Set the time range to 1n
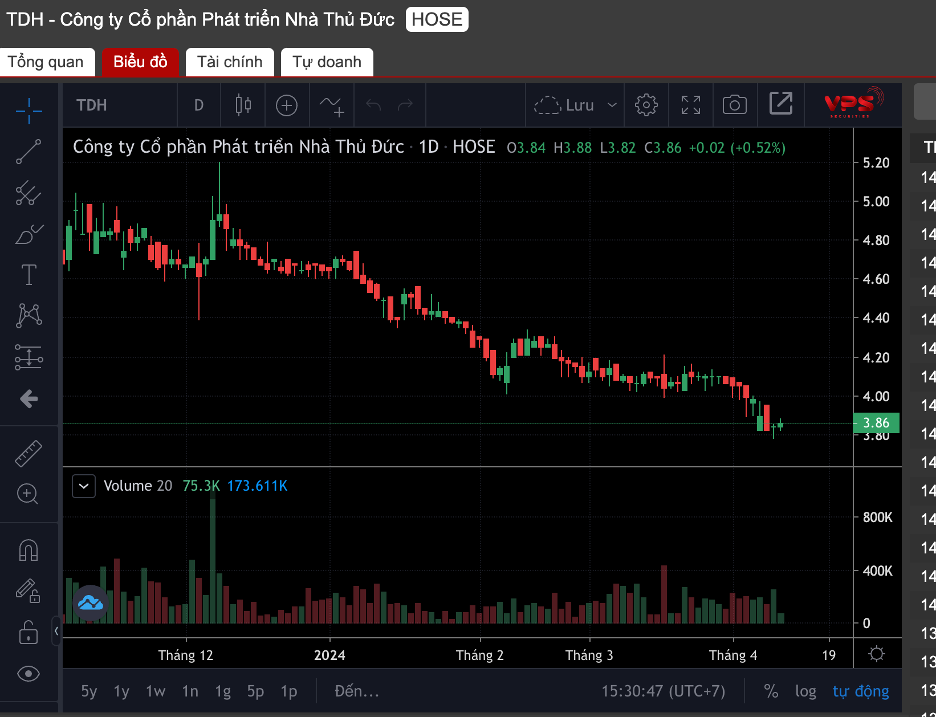The image size is (936, 718). tap(190, 692)
